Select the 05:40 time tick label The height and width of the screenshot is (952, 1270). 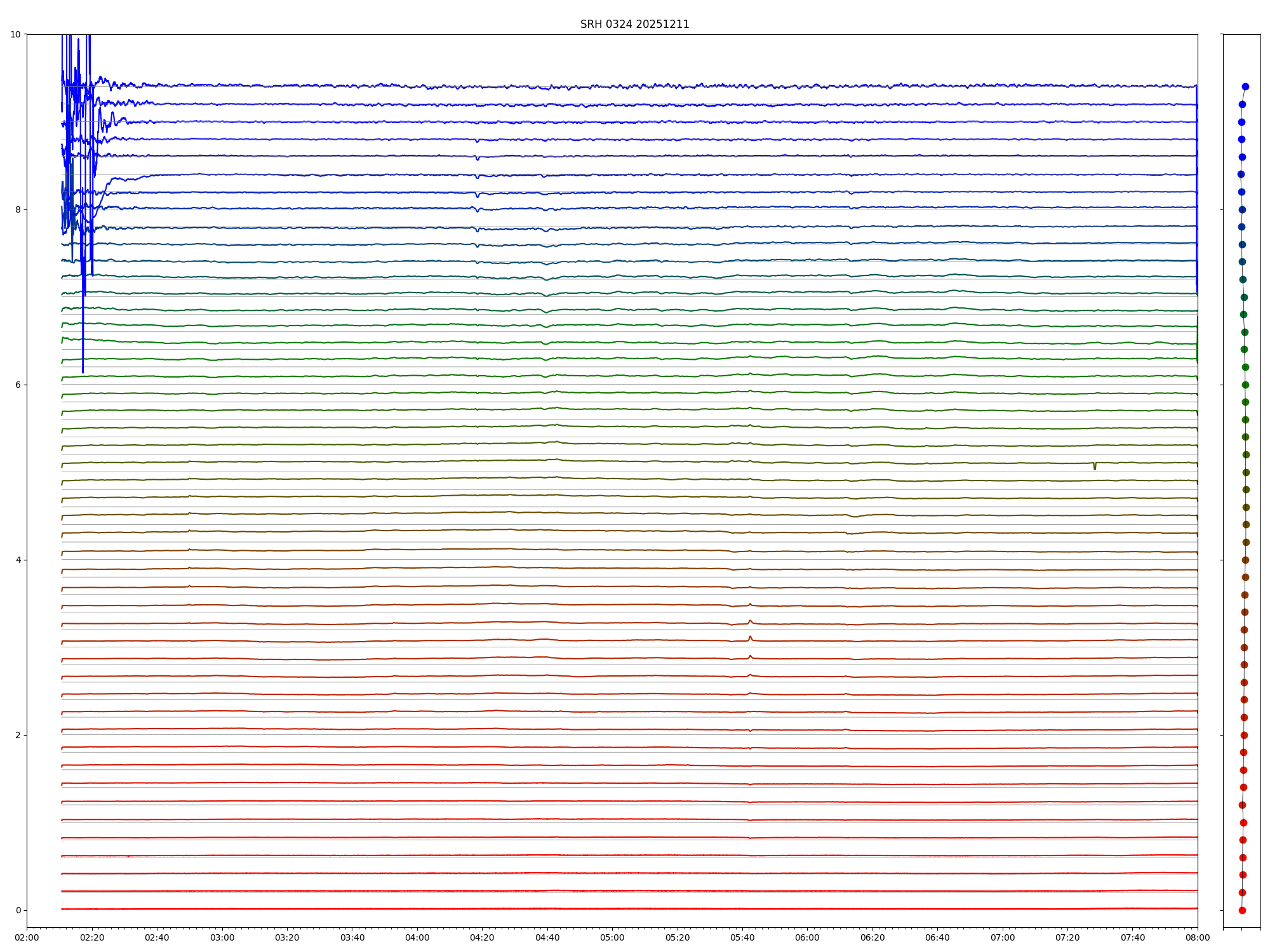click(742, 937)
